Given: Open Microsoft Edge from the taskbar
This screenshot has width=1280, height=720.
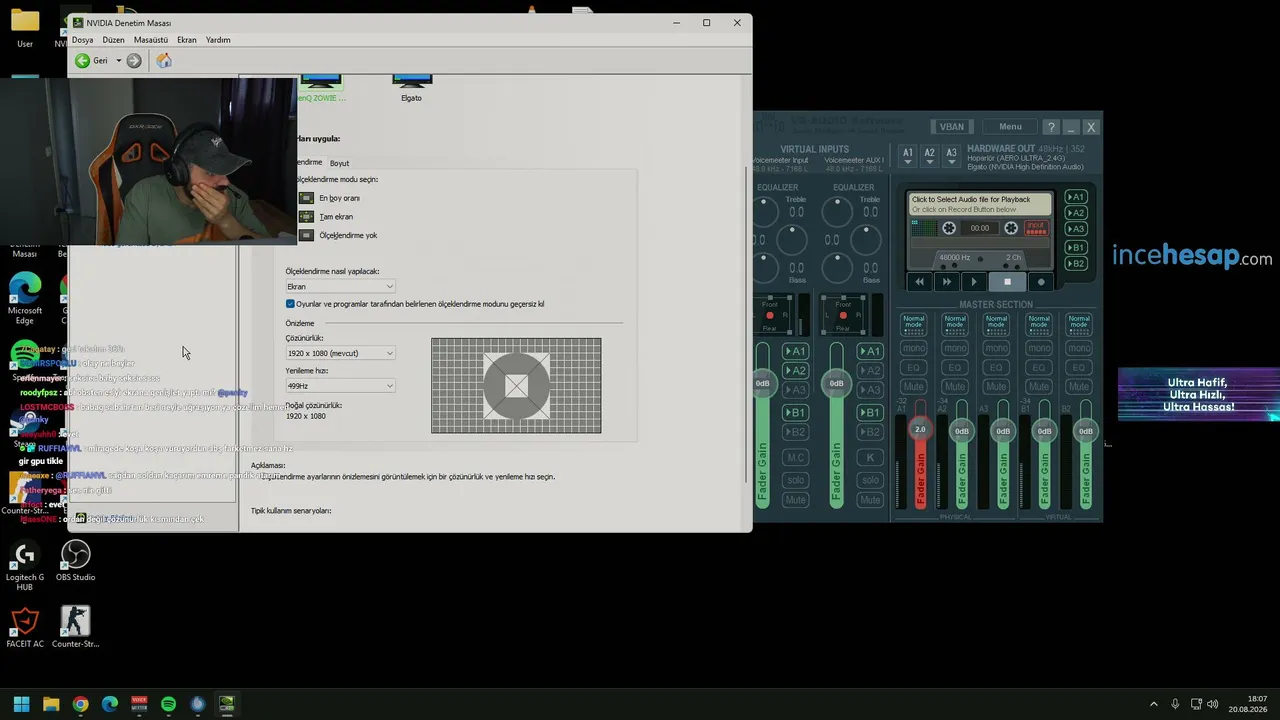Looking at the screenshot, I should pyautogui.click(x=110, y=704).
